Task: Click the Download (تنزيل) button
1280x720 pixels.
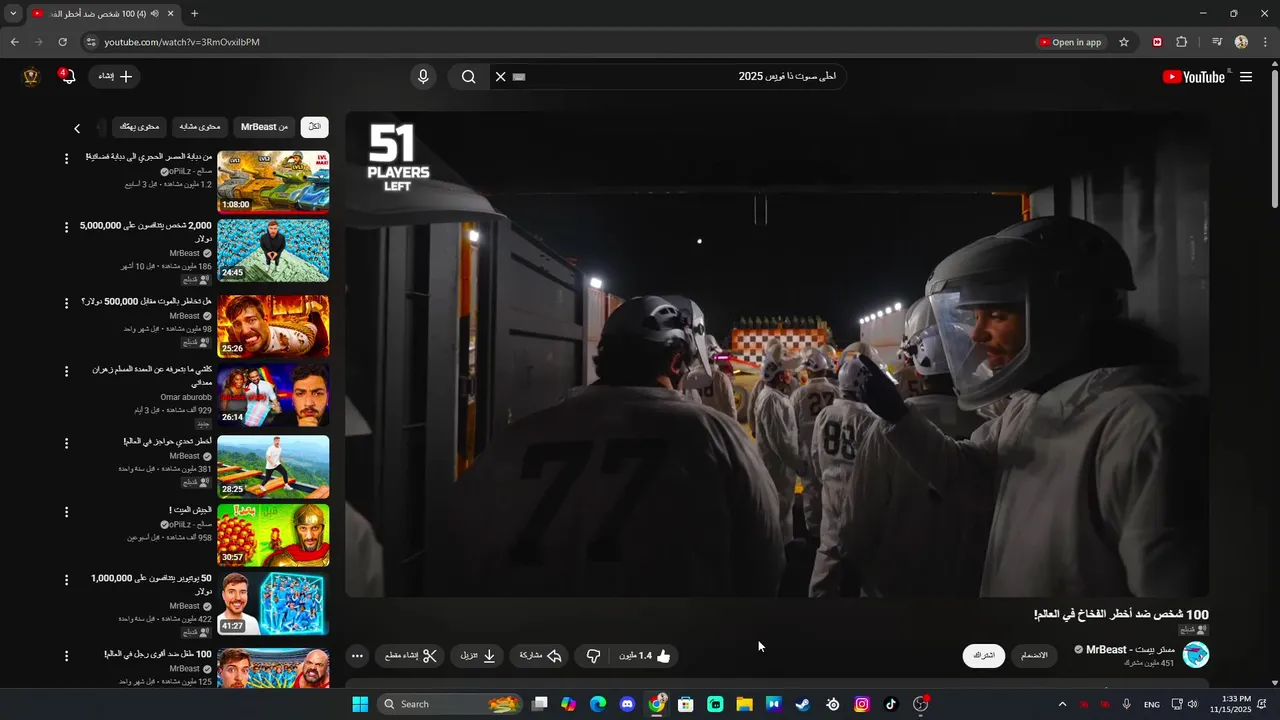Action: [x=478, y=656]
